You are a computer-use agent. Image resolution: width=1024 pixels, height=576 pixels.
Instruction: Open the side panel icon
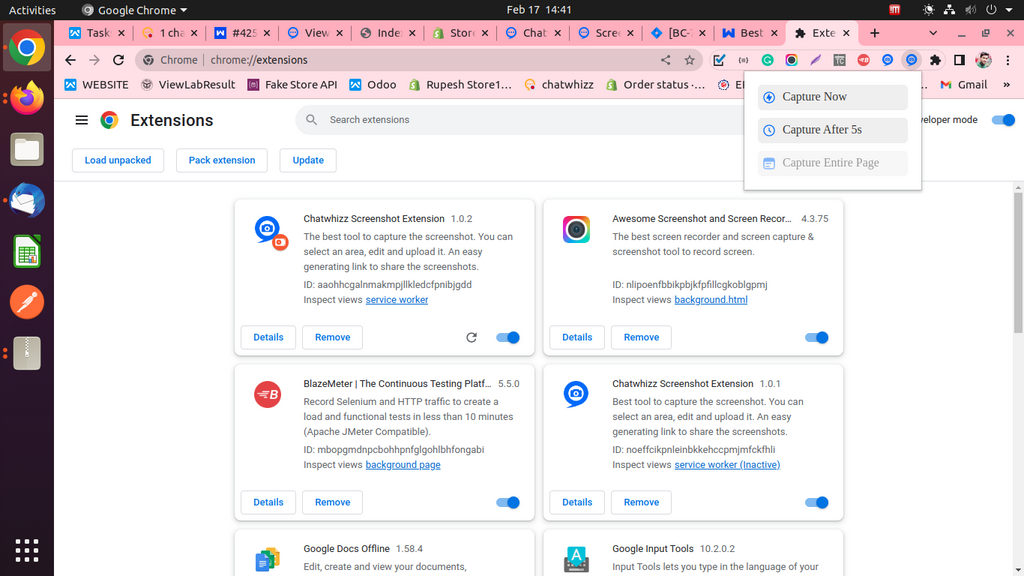[959, 60]
